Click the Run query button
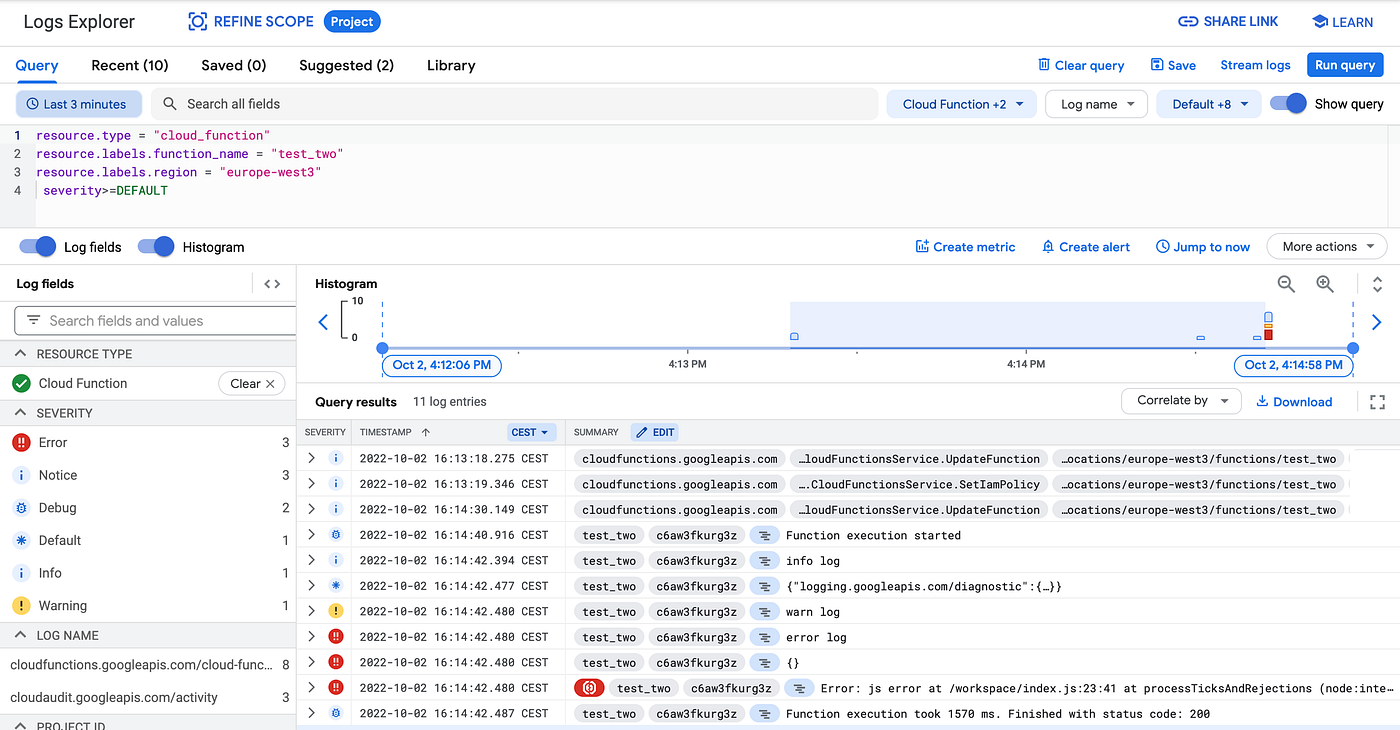The height and width of the screenshot is (730, 1400). pyautogui.click(x=1344, y=64)
